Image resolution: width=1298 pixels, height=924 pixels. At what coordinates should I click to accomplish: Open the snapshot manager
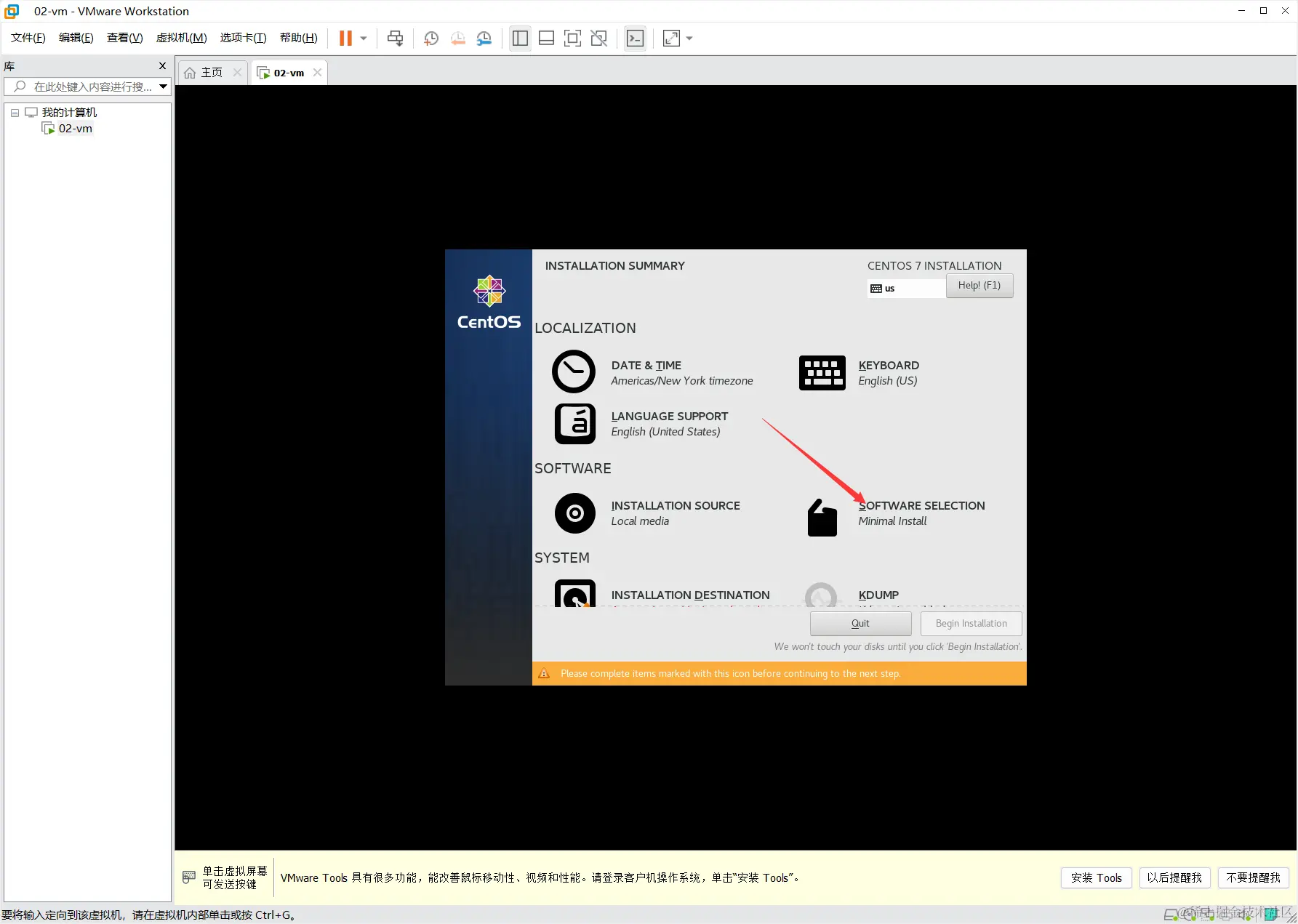484,39
